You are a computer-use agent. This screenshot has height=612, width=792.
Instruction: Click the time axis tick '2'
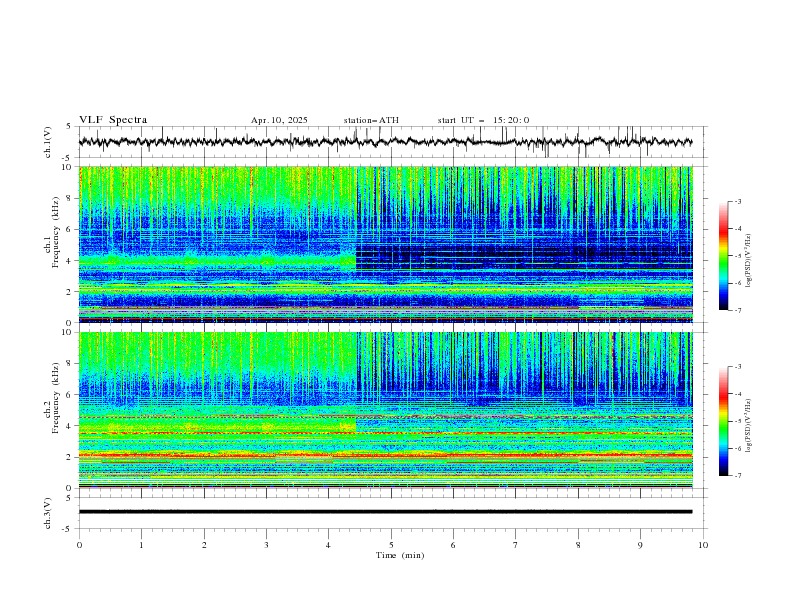tap(204, 545)
